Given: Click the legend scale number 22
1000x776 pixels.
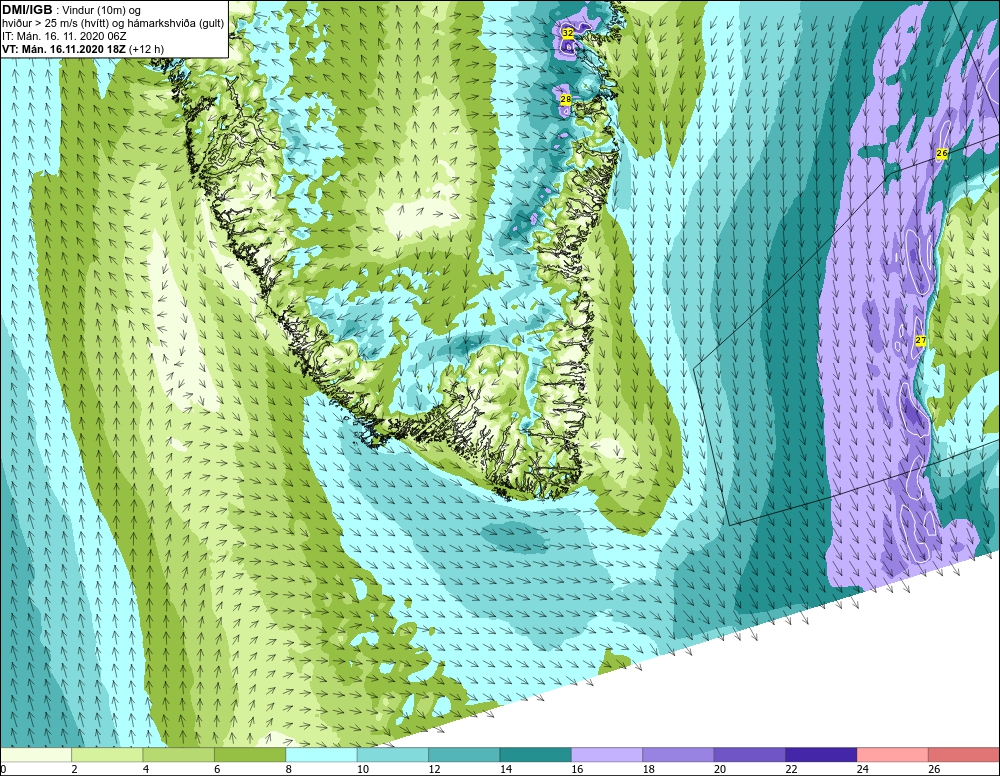Looking at the screenshot, I should pos(791,769).
